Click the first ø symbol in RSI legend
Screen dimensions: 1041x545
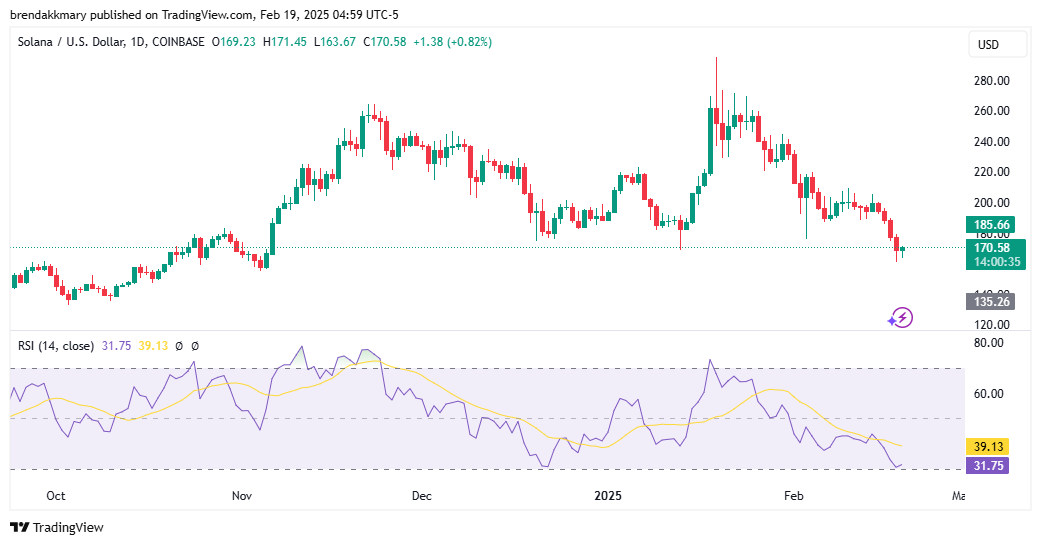pos(179,346)
